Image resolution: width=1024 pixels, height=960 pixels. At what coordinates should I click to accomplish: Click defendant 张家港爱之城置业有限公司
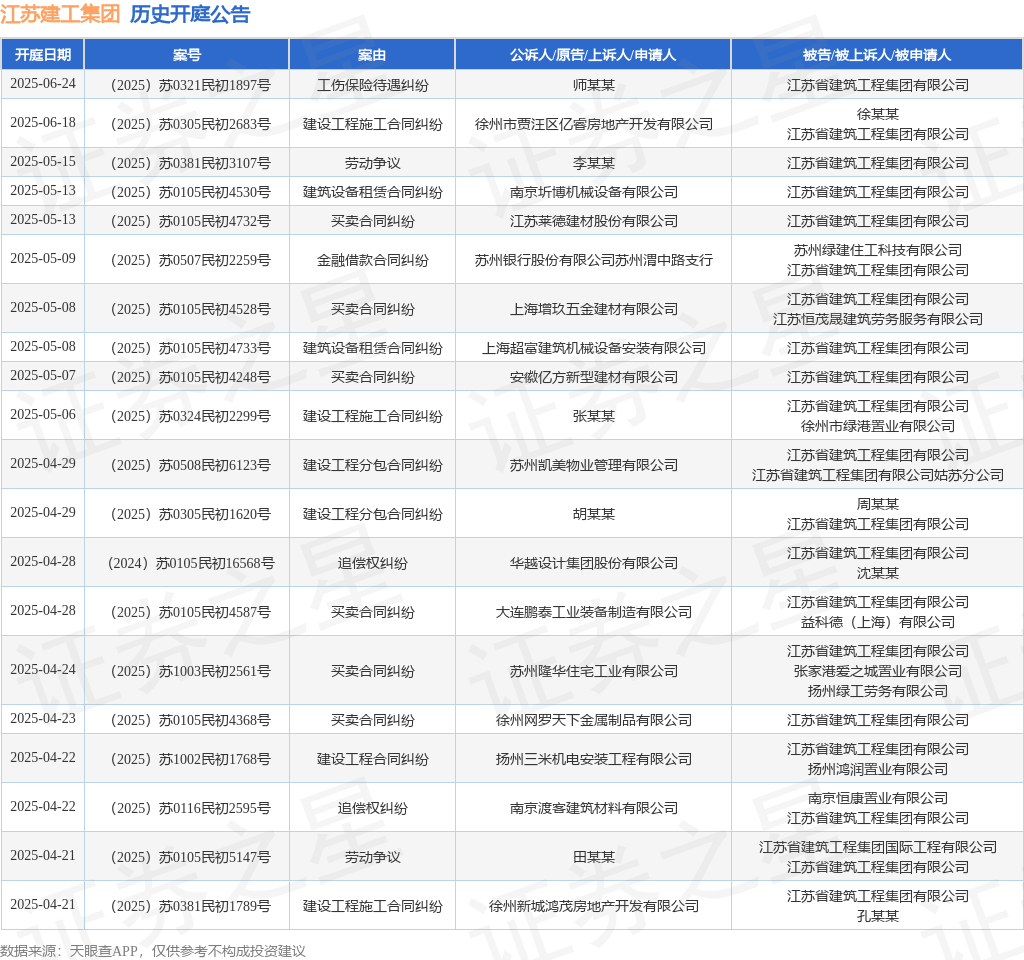[878, 671]
